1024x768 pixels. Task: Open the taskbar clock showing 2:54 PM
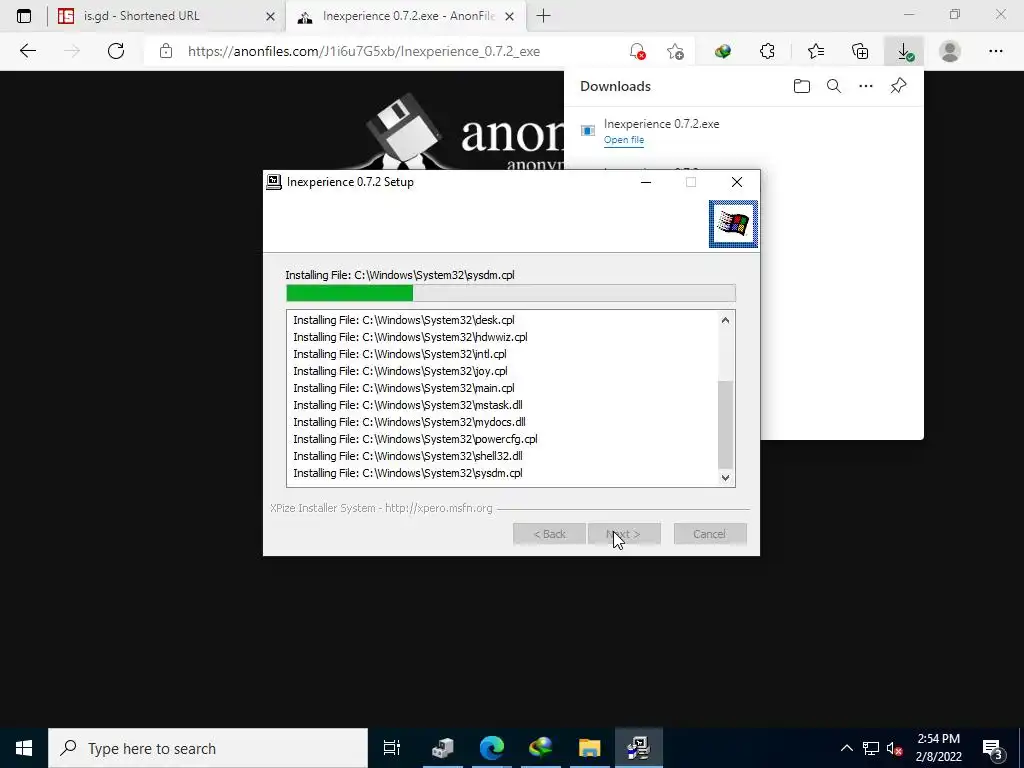click(938, 748)
